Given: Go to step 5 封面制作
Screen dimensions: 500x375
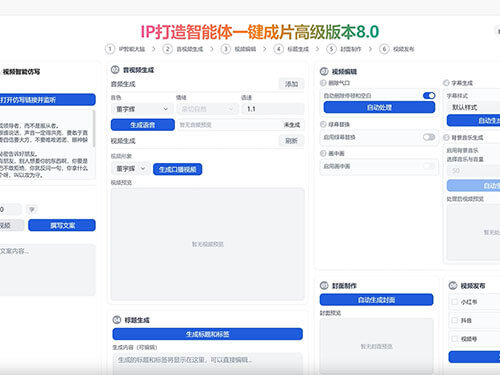Looking at the screenshot, I should pyautogui.click(x=344, y=49).
